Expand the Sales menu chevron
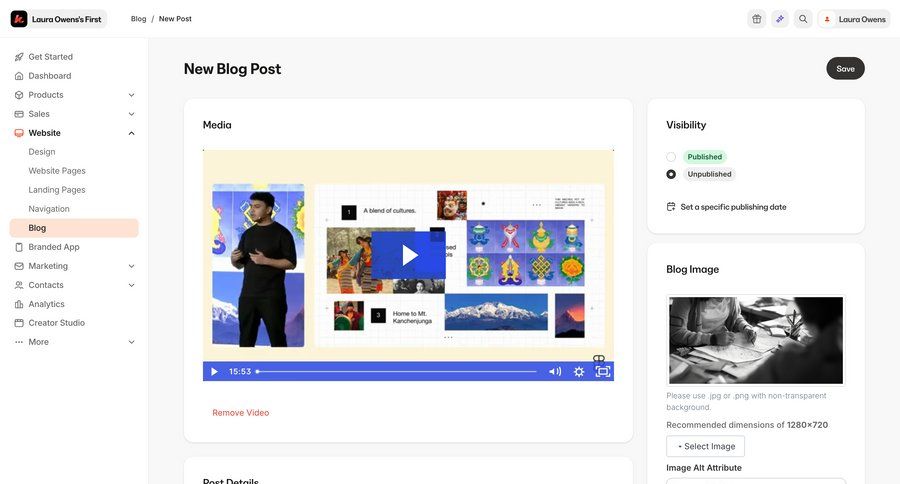Viewport: 900px width, 484px height. pos(131,114)
